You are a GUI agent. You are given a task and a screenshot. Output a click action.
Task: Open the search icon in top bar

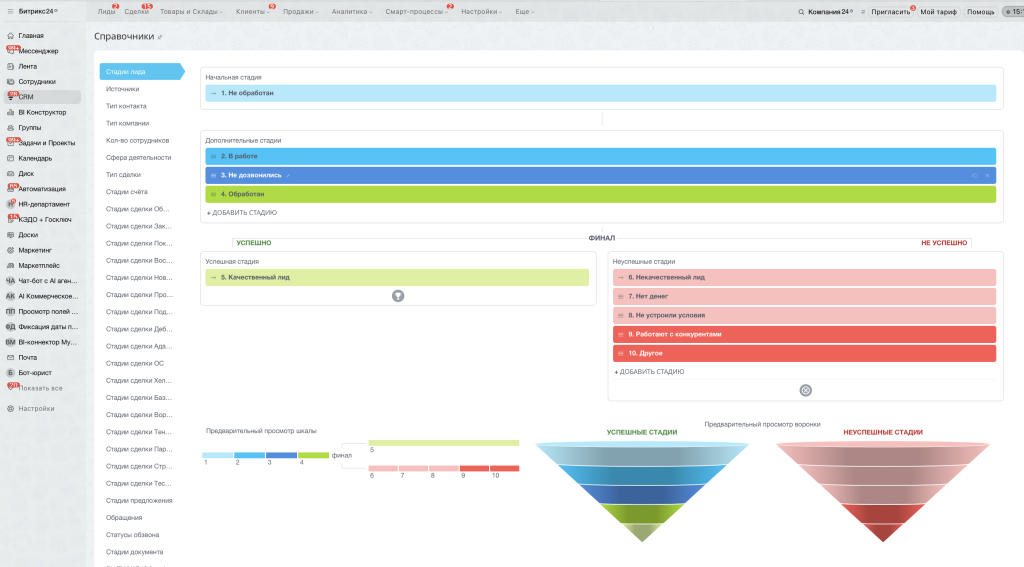801,12
